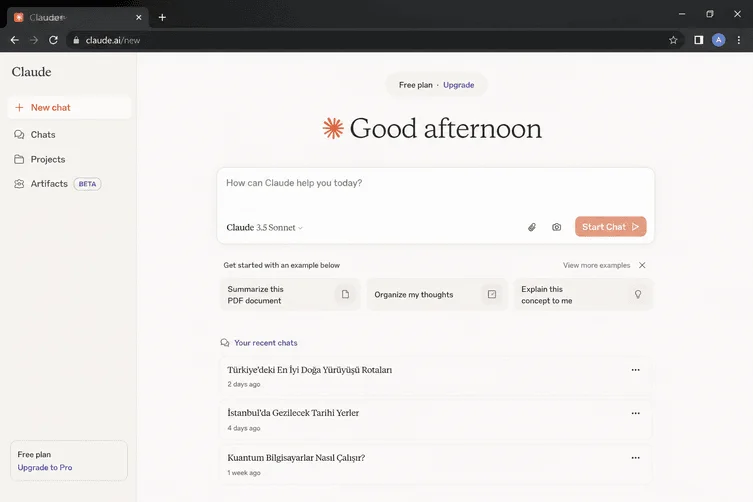This screenshot has height=502, width=753.
Task: Open options menu for Kuantum Bilgisayarlar chat
Action: point(635,458)
